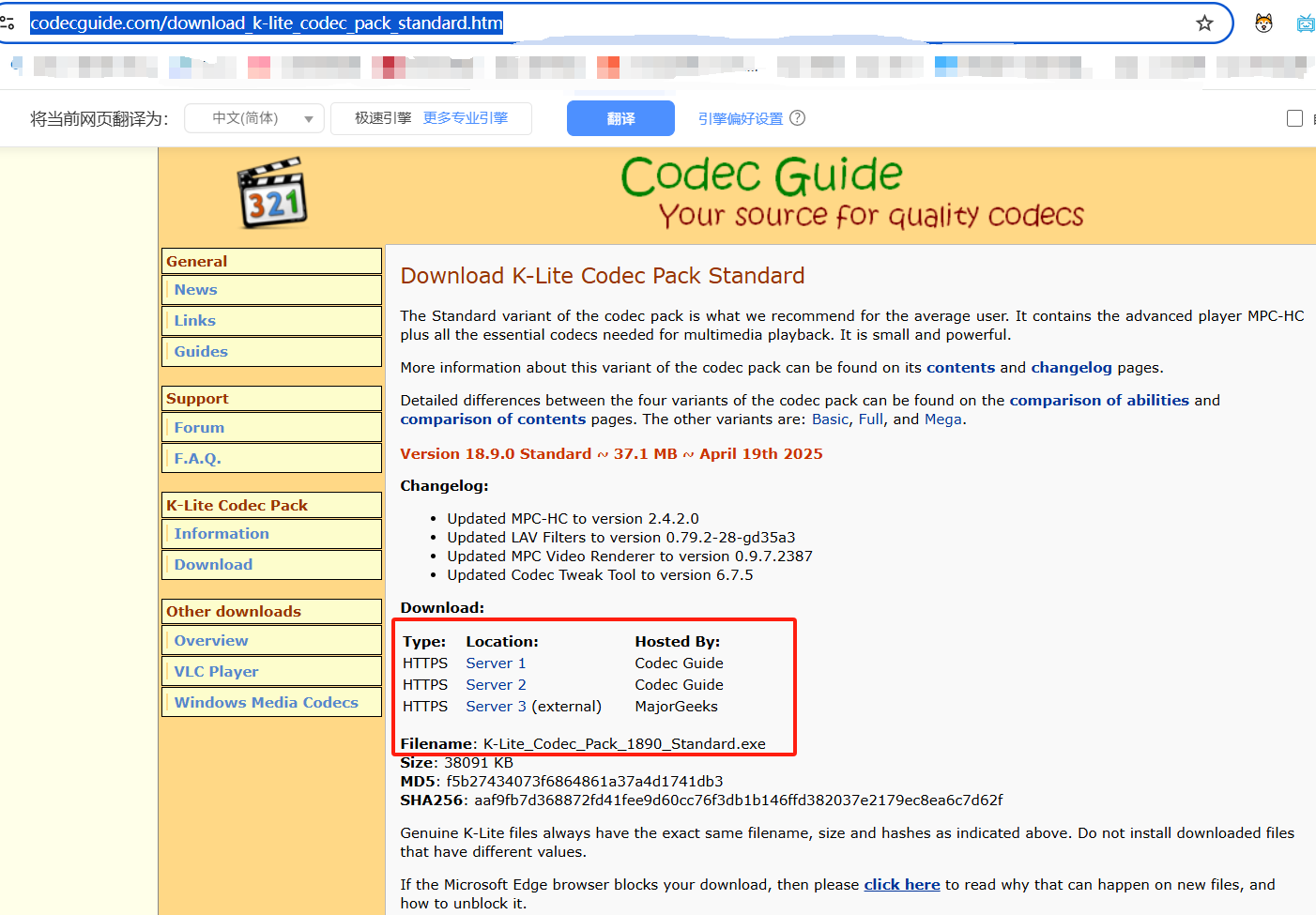Click the blue 翻译 button

pos(620,118)
